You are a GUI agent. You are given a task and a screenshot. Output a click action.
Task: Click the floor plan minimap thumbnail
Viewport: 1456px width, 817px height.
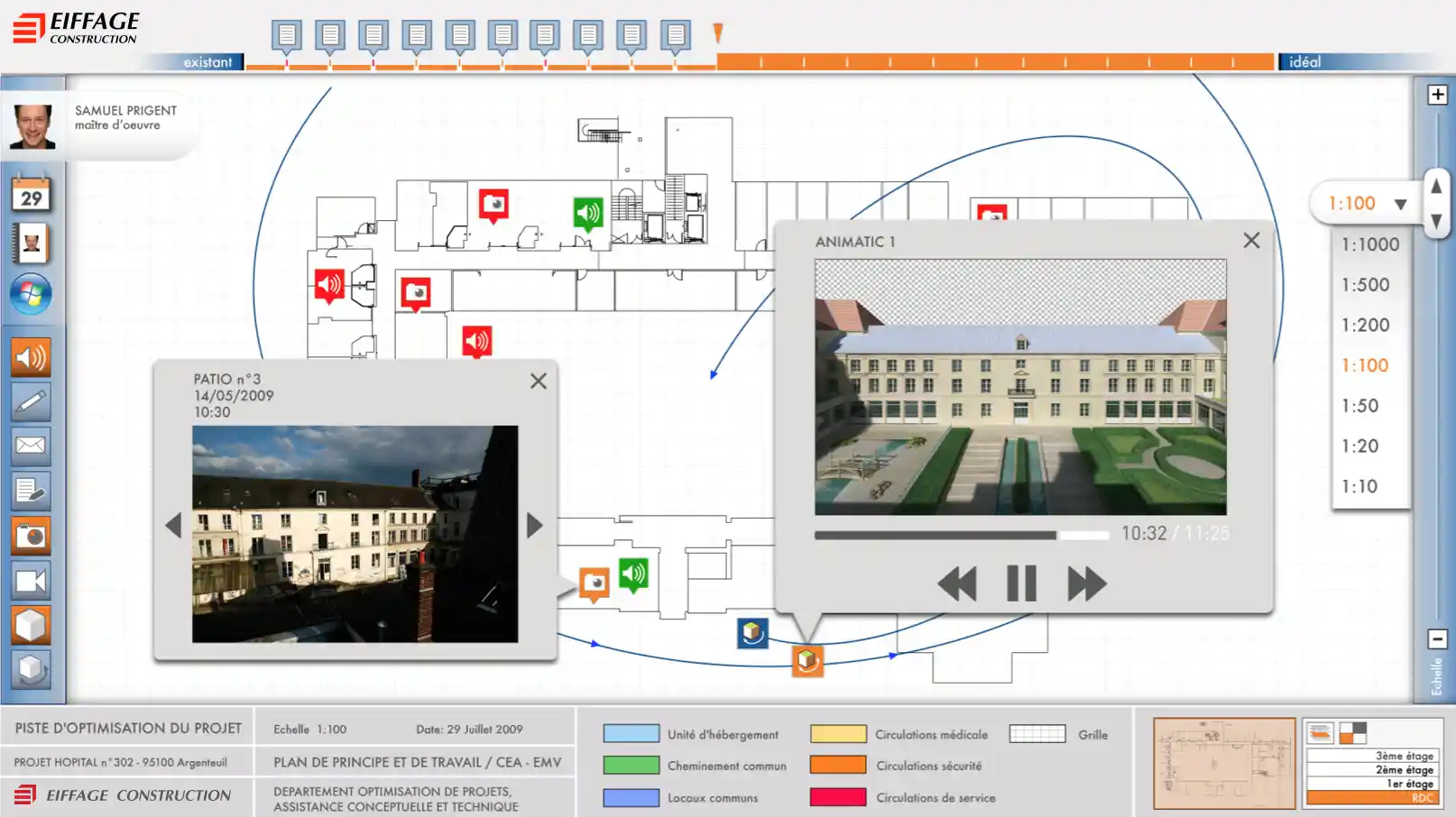[1224, 764]
